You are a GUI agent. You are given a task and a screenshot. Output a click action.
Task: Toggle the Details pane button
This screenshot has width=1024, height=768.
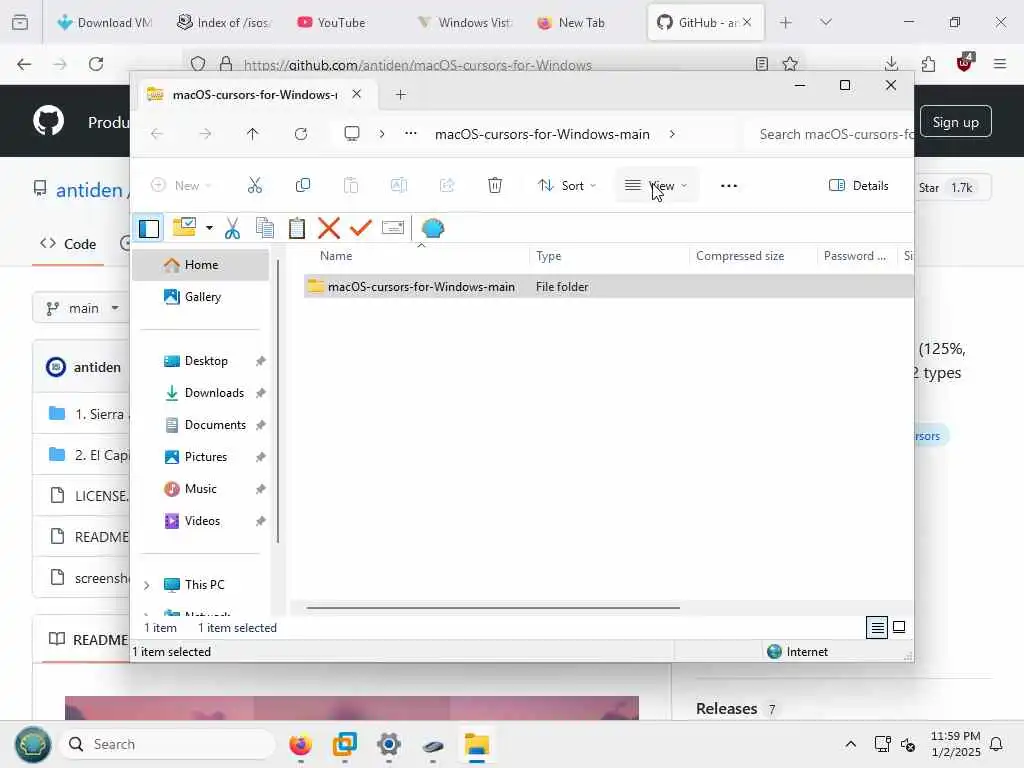(858, 185)
